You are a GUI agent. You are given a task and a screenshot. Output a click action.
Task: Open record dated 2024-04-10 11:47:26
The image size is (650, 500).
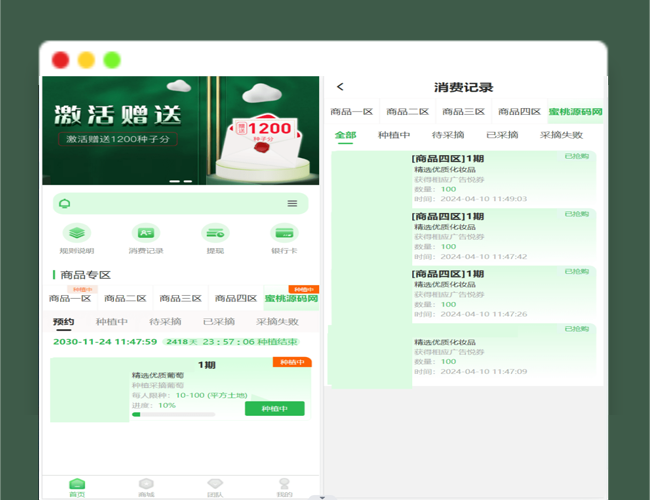coord(464,294)
